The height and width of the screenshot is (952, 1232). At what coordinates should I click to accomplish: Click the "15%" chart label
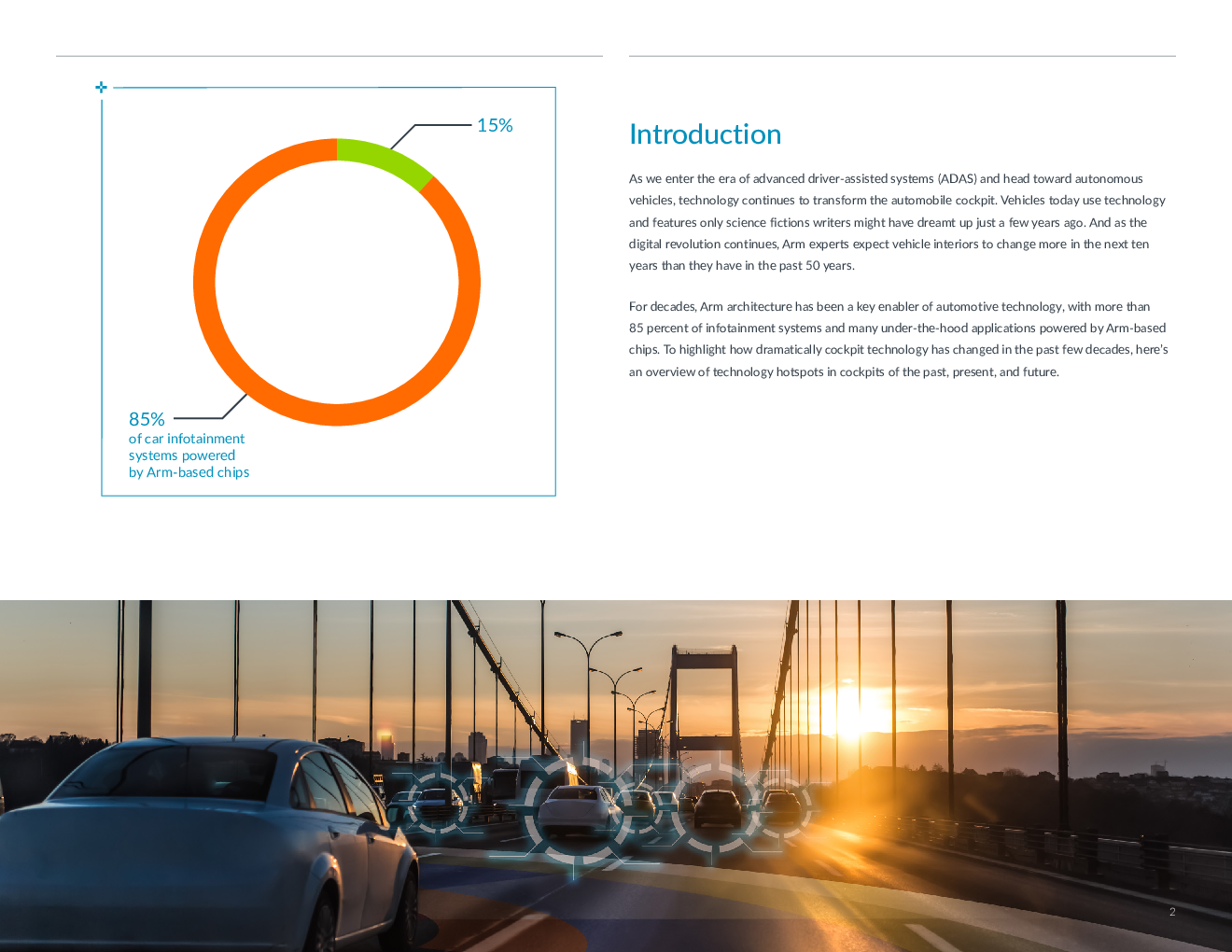click(x=495, y=125)
